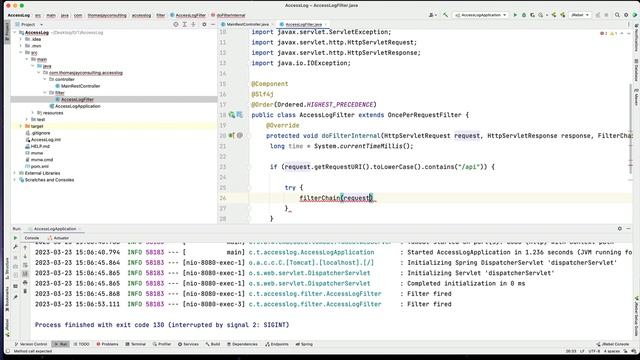Toggle soft-wrap icon in console toolbar
Viewport: 640px width, 360px height.
click(25, 265)
